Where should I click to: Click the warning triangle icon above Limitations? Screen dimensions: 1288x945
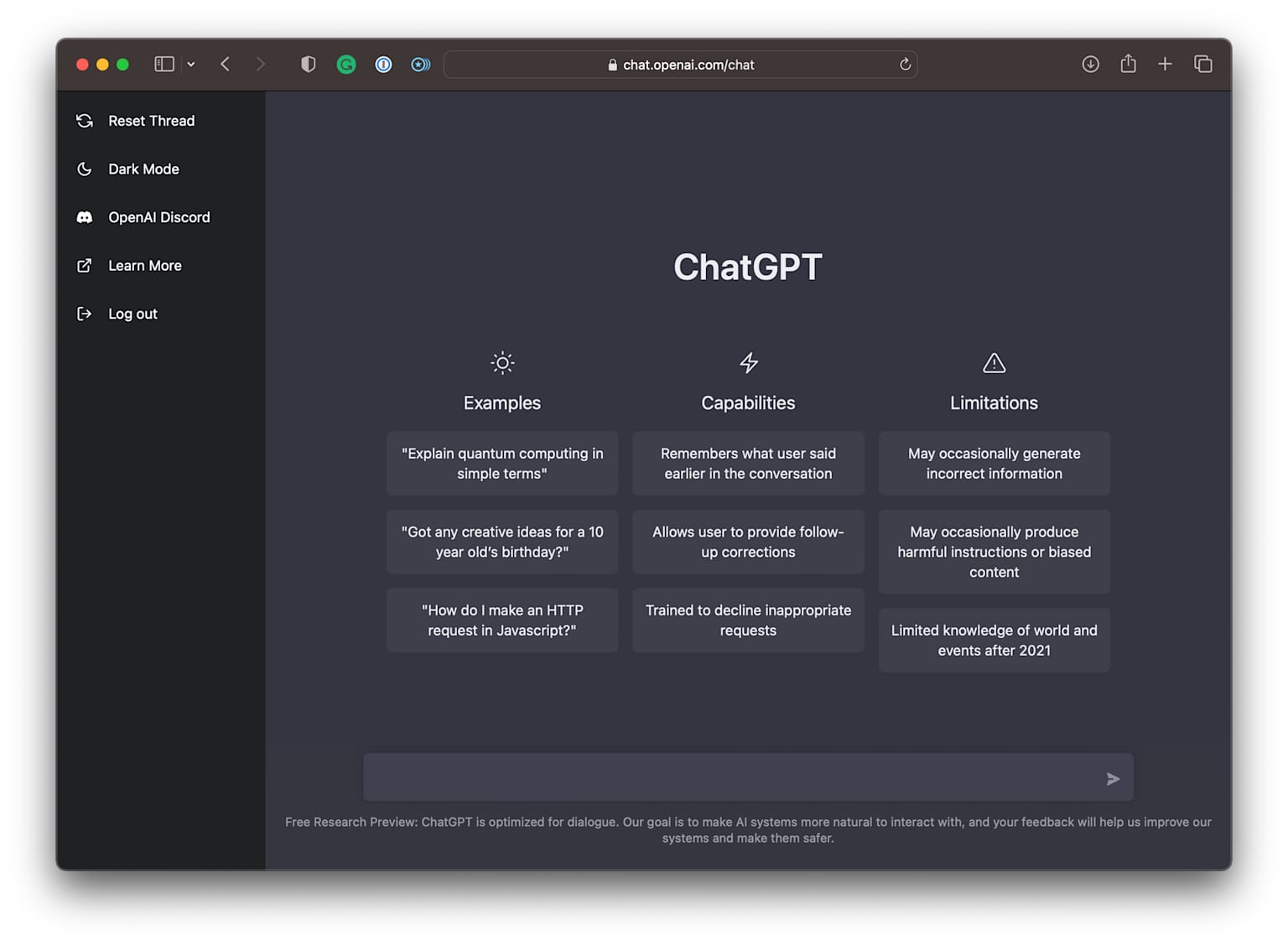point(995,363)
